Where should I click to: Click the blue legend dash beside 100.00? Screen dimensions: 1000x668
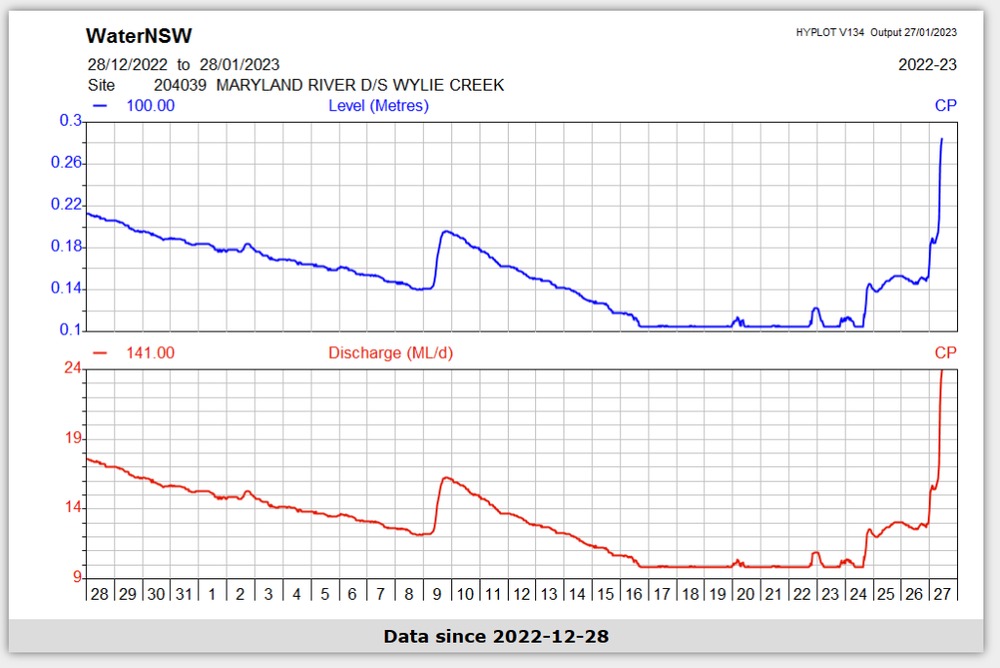99,105
